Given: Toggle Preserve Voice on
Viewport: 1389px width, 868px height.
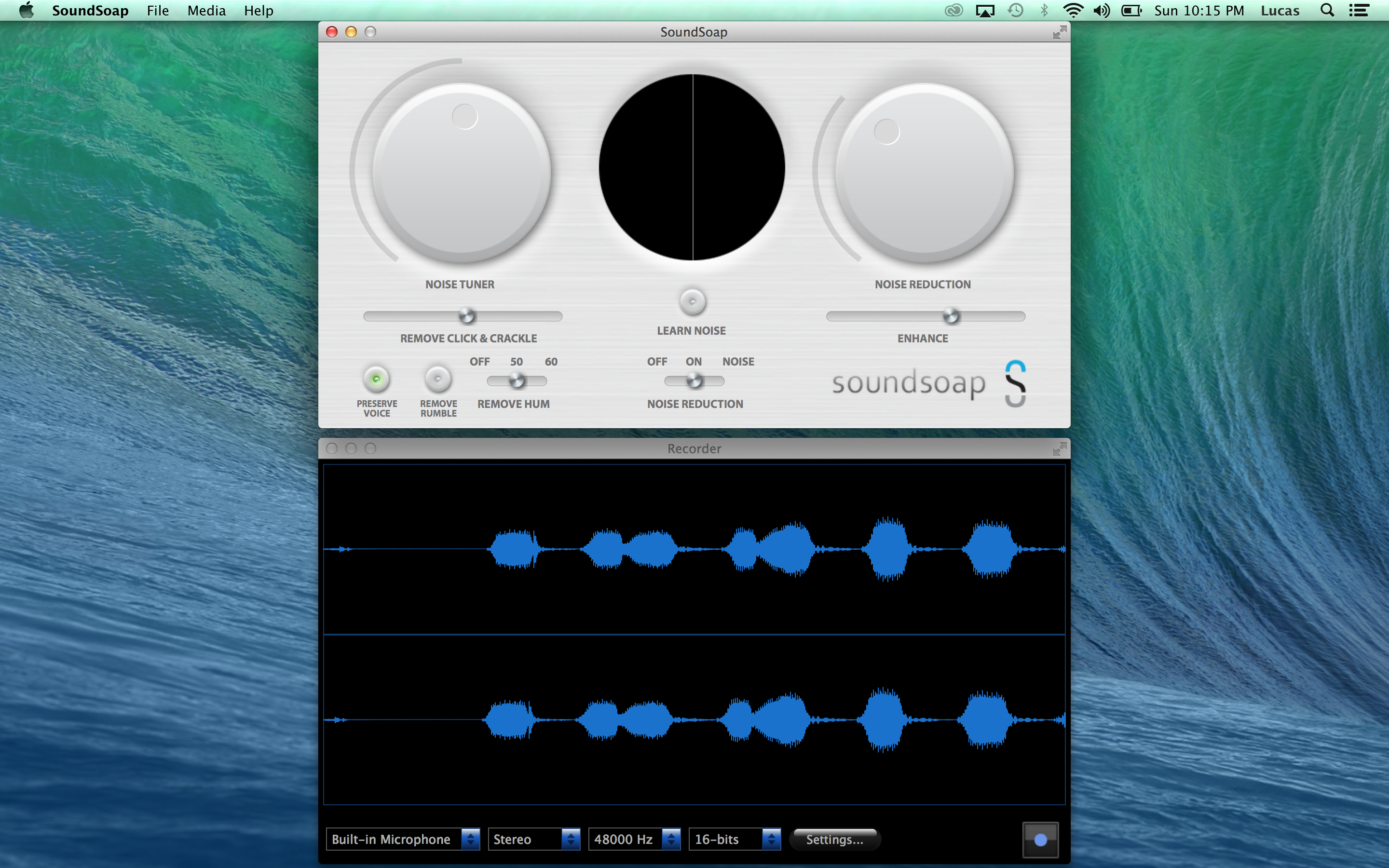Looking at the screenshot, I should tap(377, 379).
